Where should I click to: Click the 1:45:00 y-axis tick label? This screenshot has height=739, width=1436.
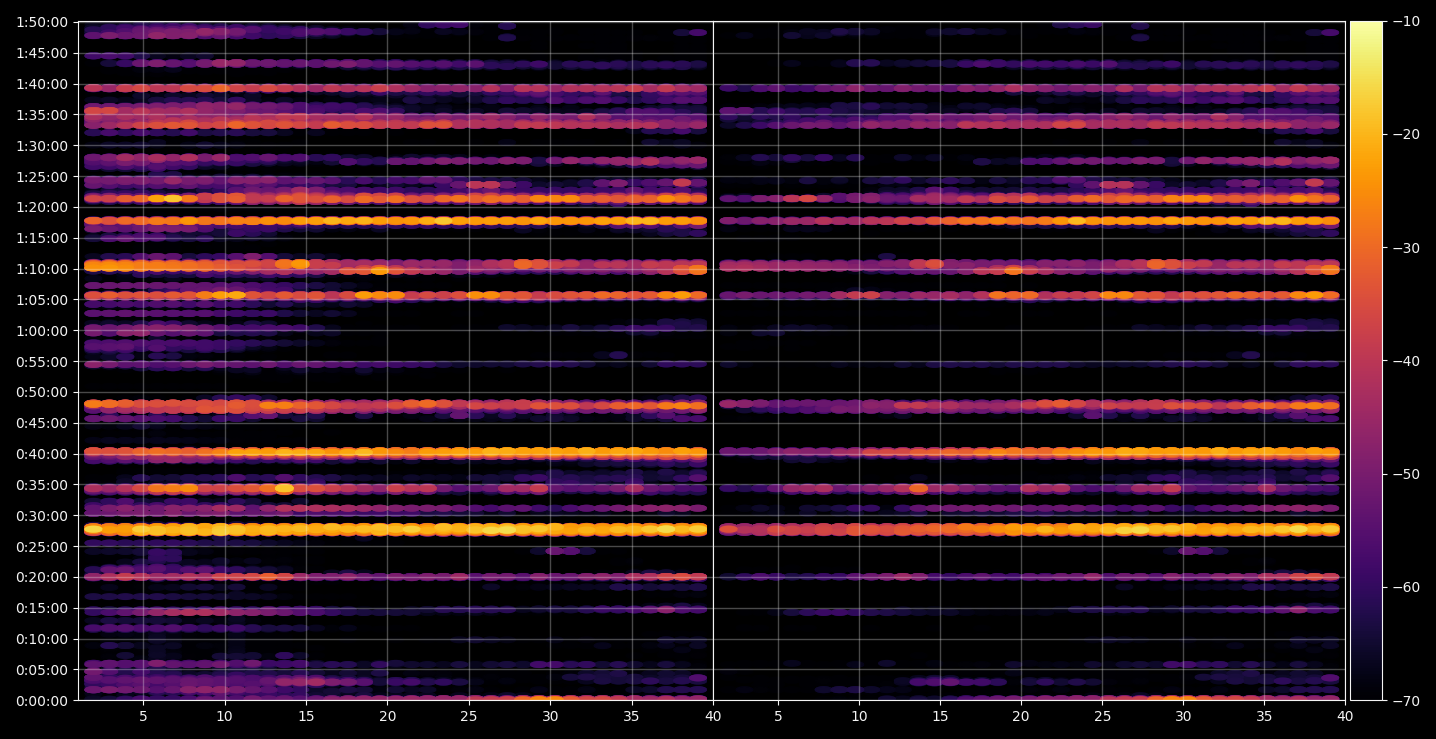pos(42,53)
